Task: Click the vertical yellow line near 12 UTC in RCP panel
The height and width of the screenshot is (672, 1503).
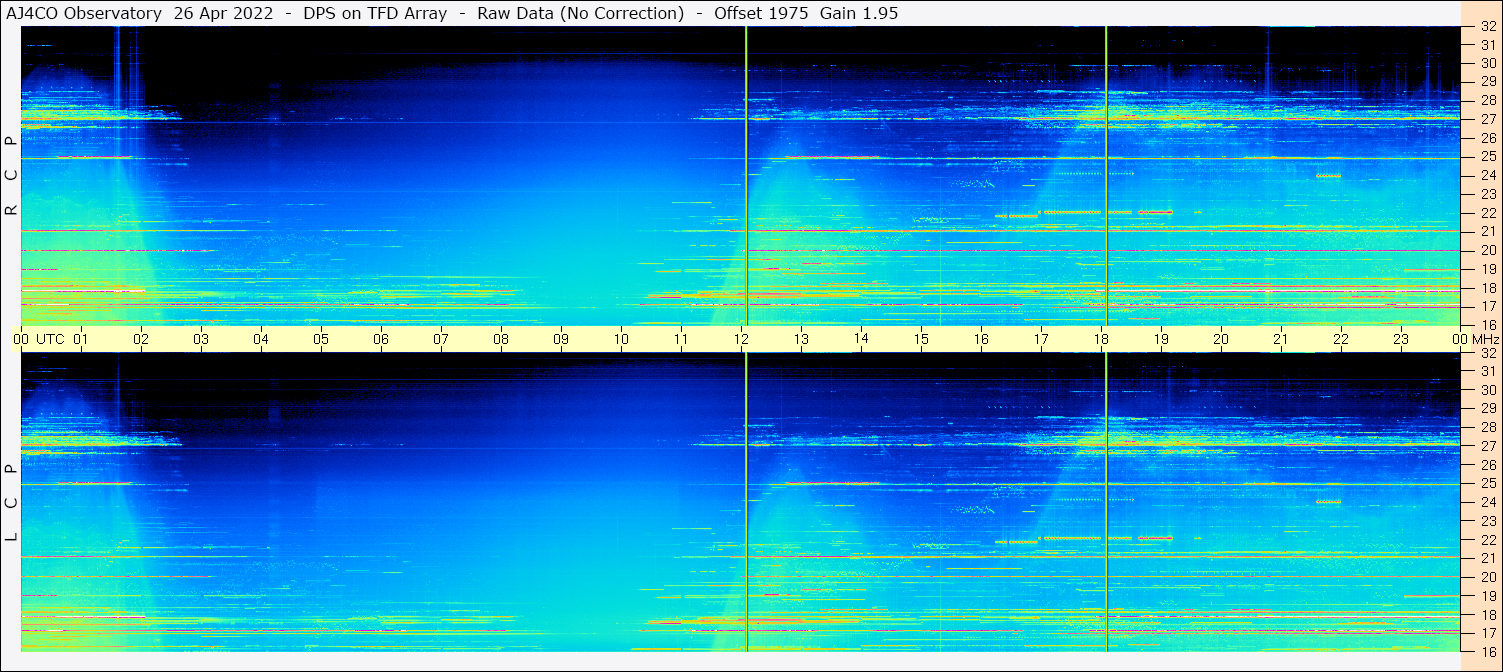Action: [746, 175]
